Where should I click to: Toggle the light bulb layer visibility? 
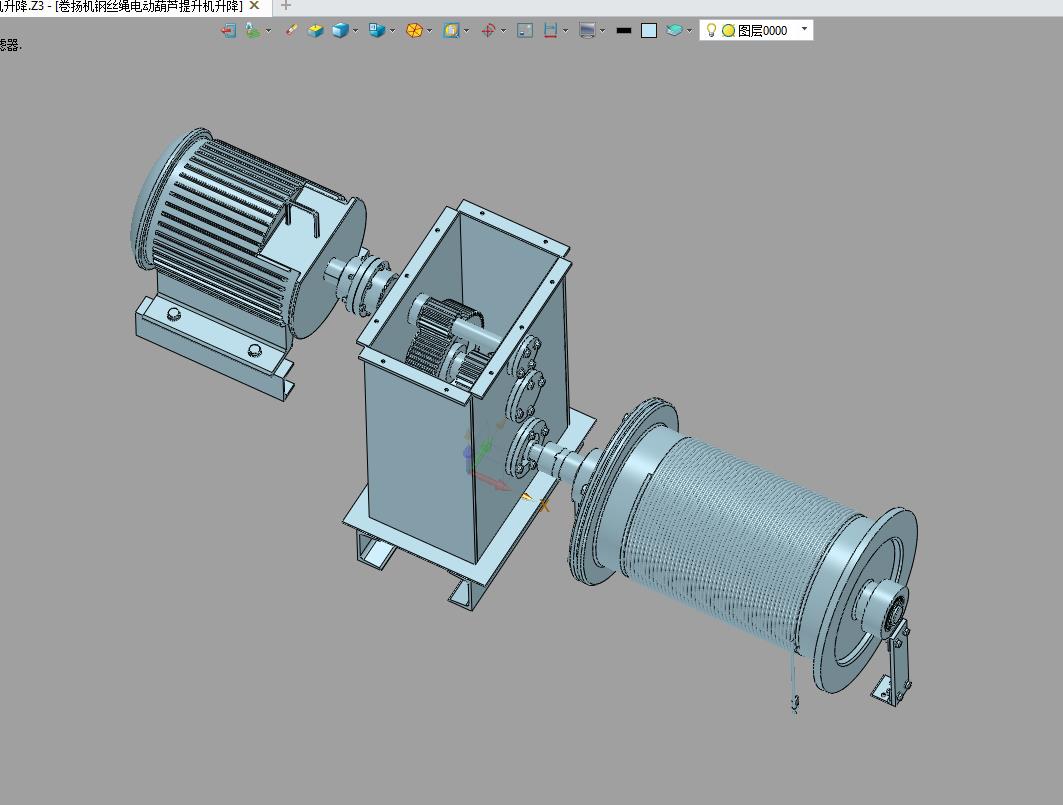(x=711, y=31)
